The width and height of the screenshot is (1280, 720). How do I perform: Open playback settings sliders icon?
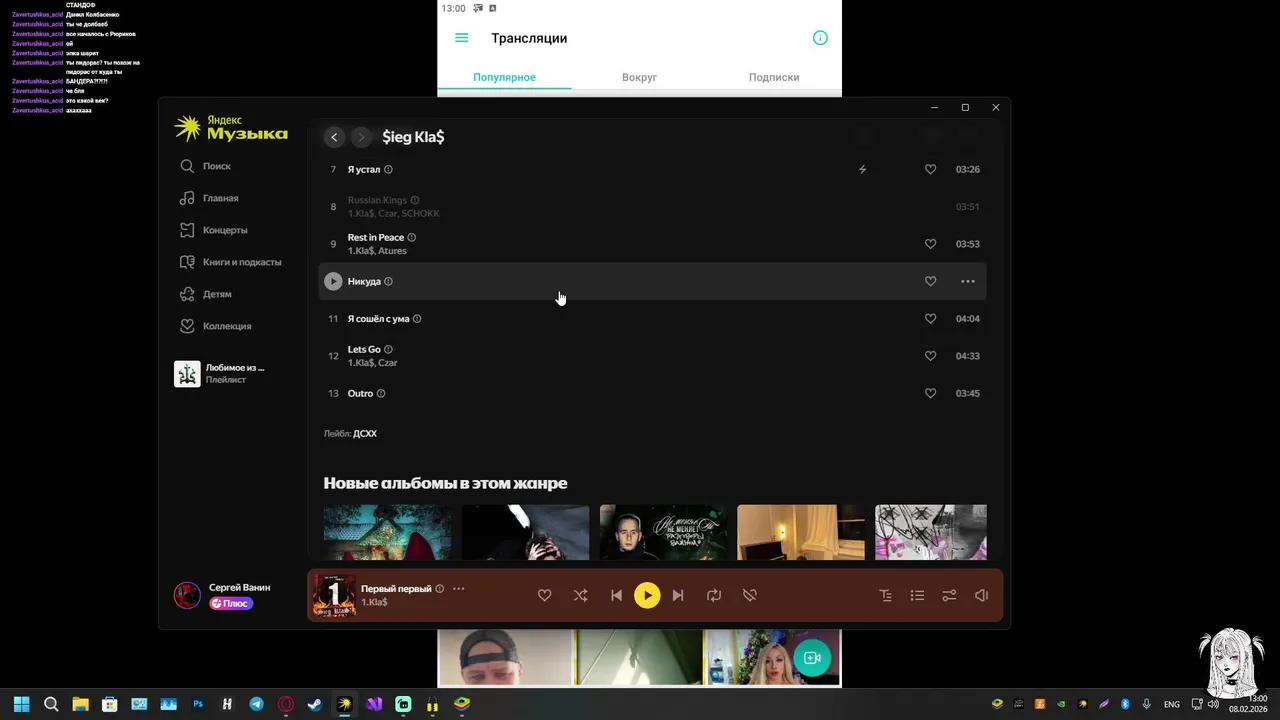949,595
